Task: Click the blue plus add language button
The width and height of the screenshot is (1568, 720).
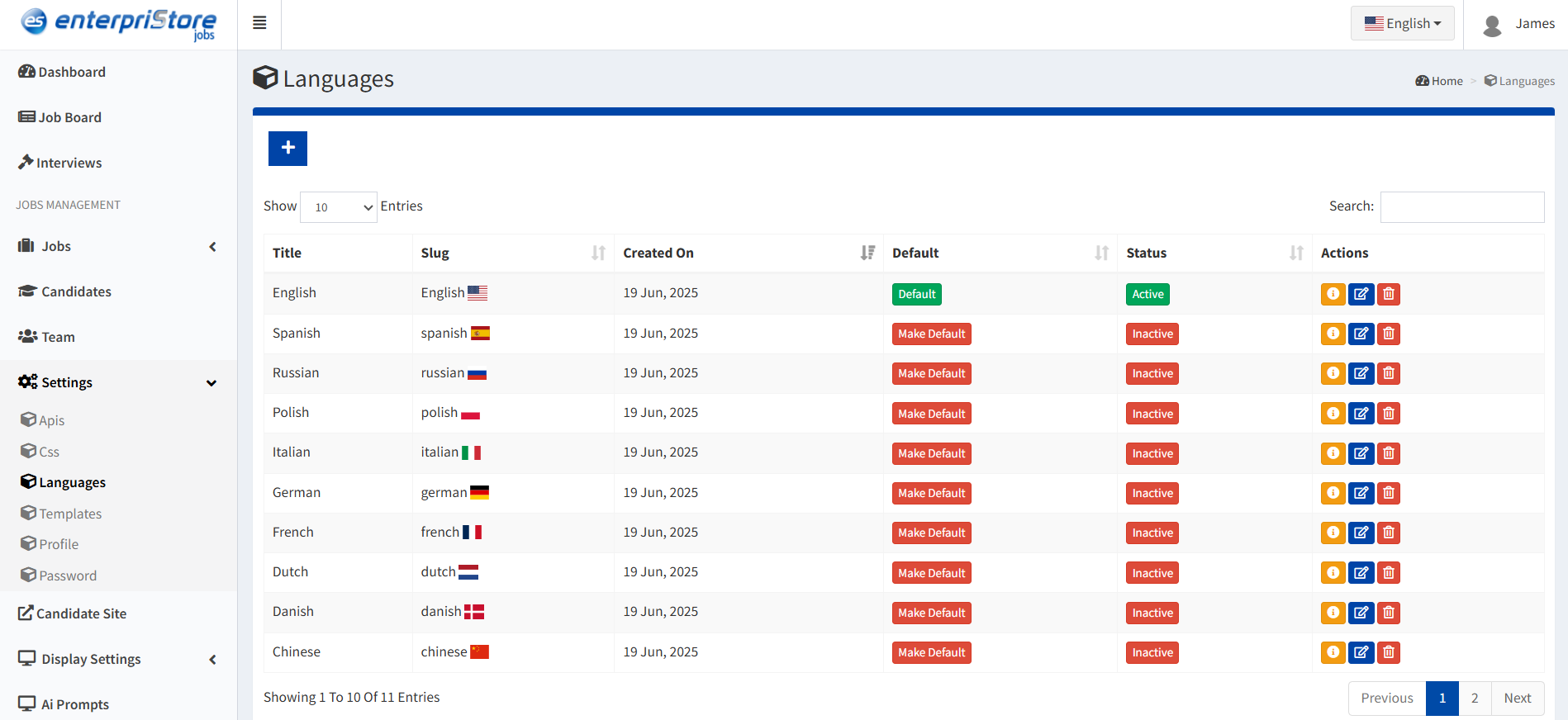Action: (x=287, y=149)
